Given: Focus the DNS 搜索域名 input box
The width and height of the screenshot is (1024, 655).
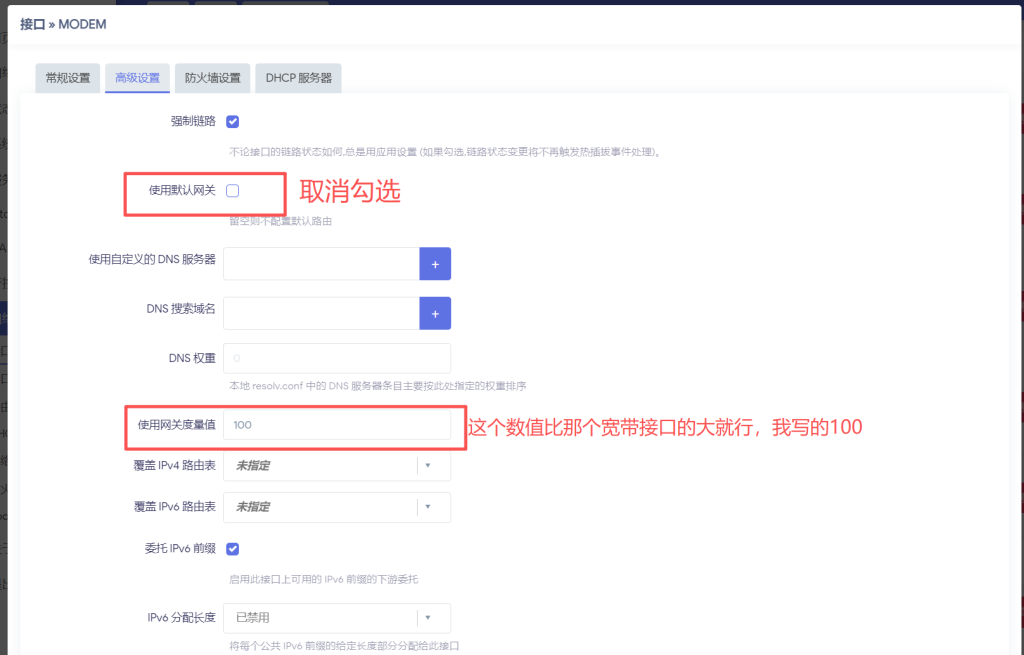Looking at the screenshot, I should point(321,313).
